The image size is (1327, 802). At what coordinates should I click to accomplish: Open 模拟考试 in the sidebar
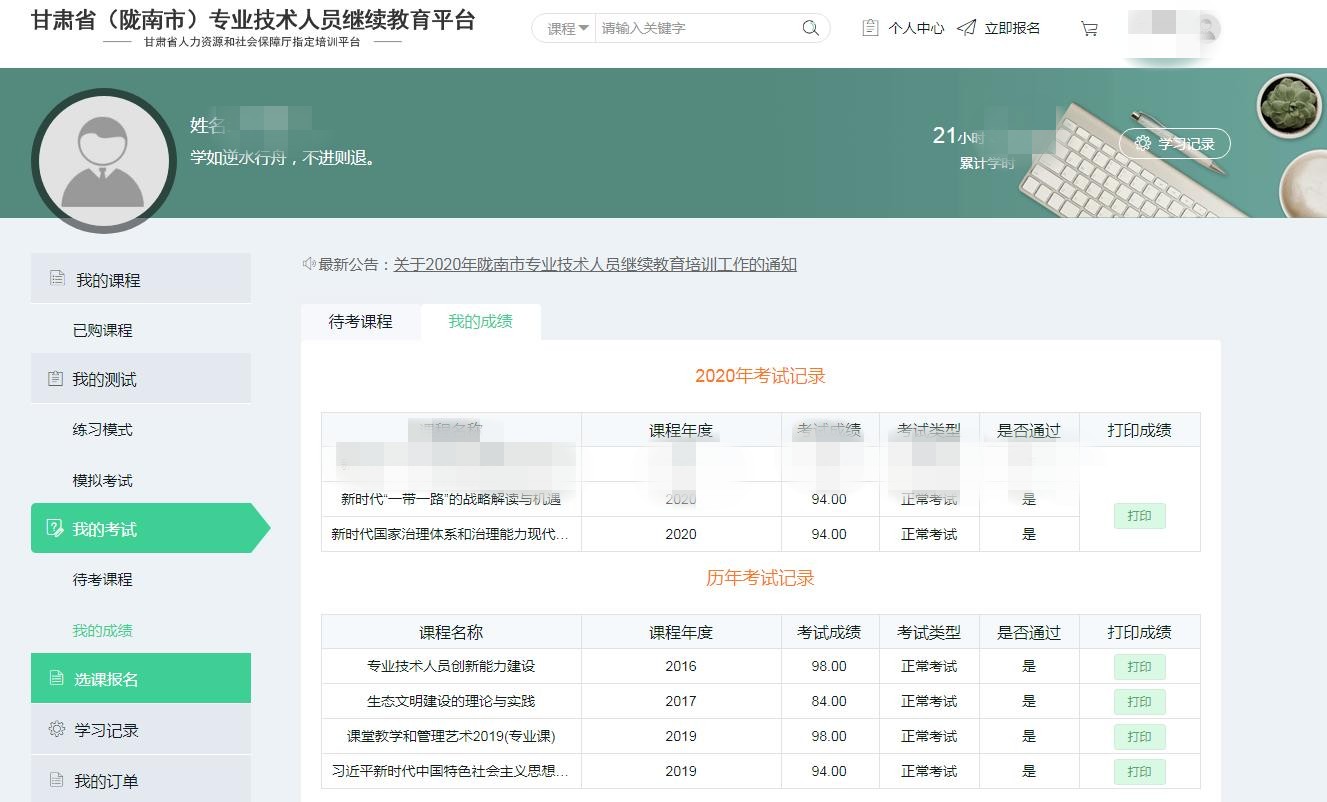[102, 481]
